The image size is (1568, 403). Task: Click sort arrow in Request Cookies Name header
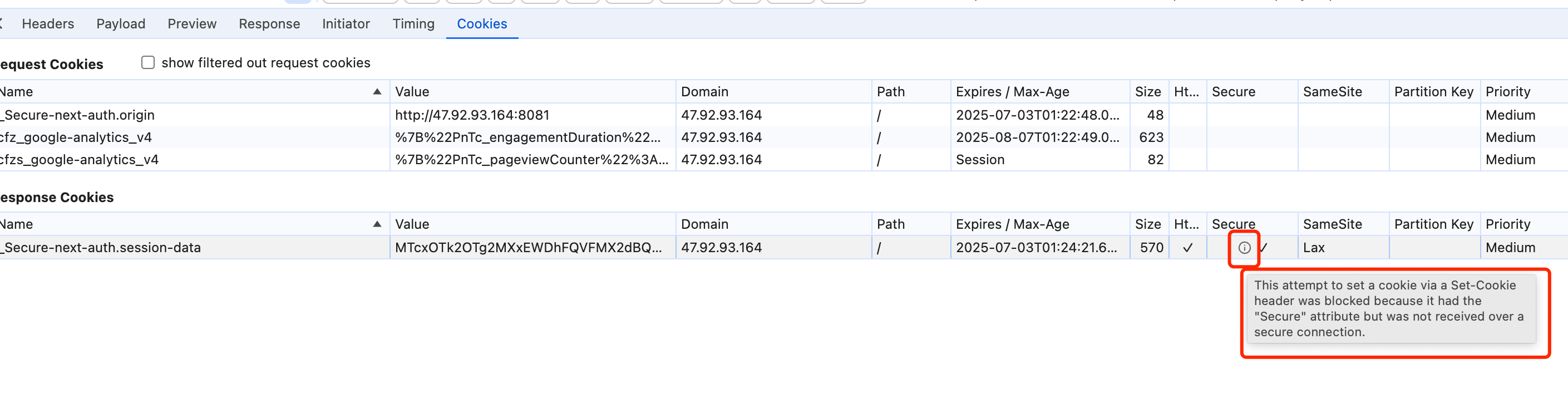pos(377,91)
